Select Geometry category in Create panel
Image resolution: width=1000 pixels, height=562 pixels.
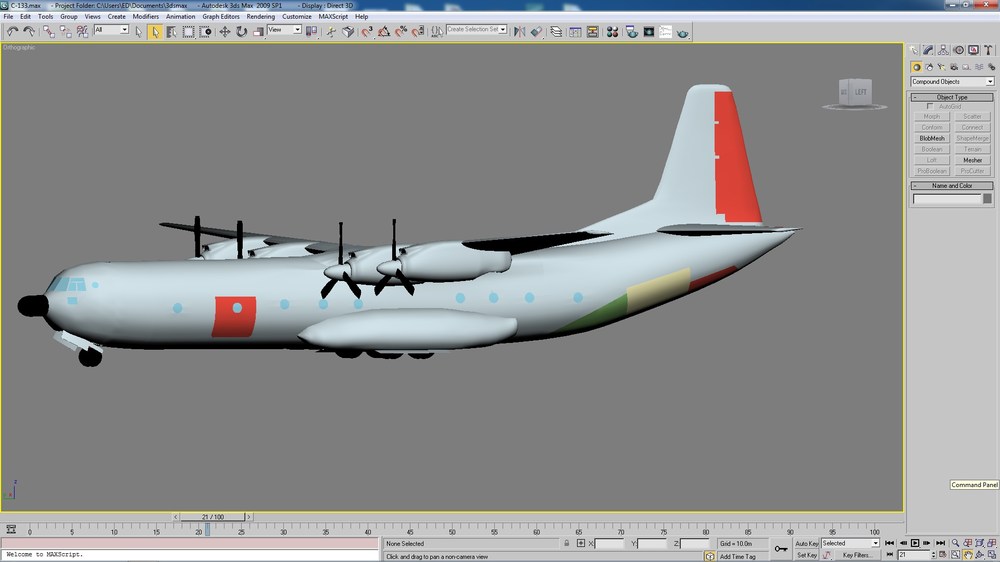click(x=916, y=67)
